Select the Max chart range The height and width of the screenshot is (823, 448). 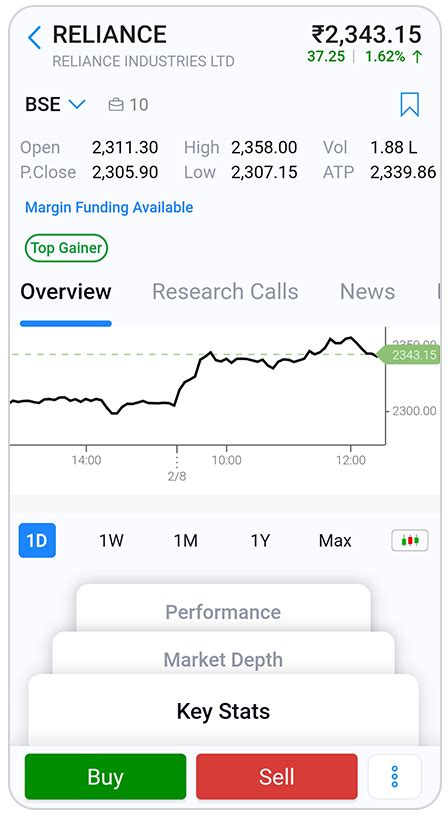(335, 540)
